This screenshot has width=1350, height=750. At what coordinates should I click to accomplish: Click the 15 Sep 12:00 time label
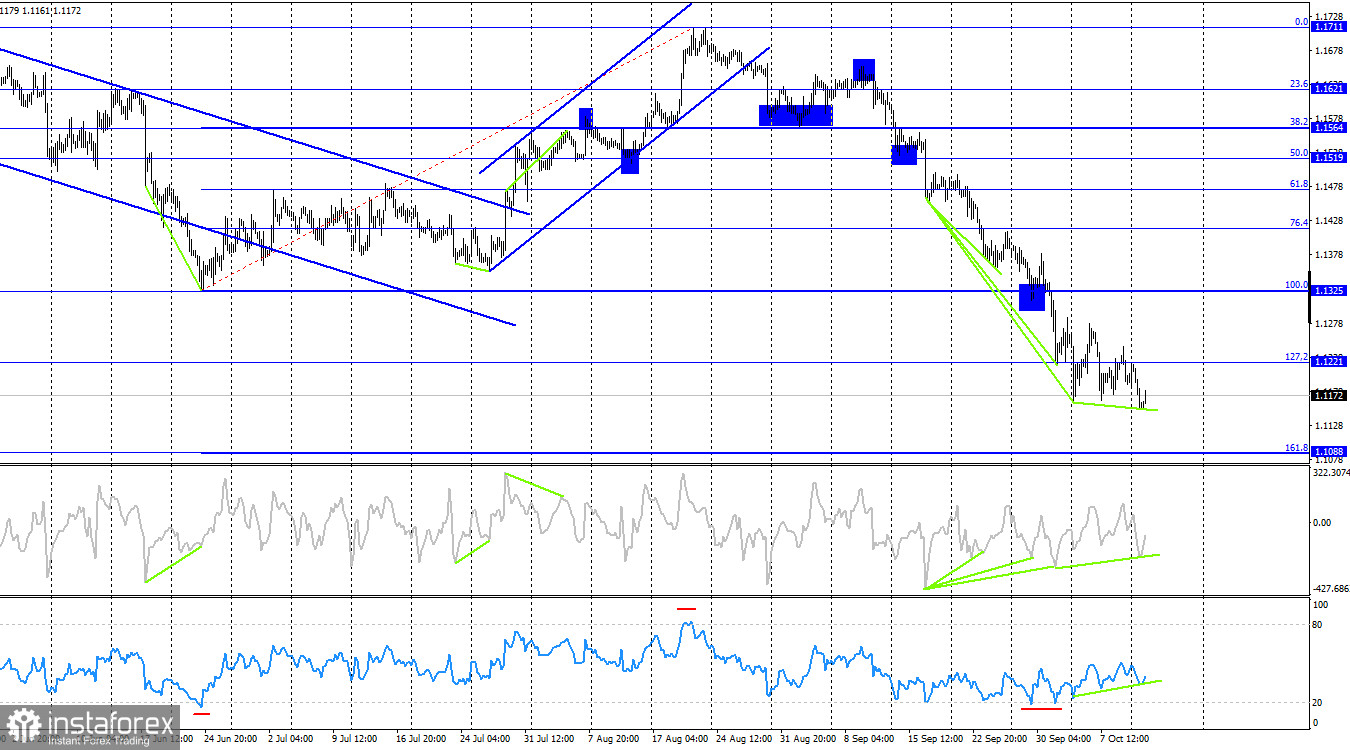point(936,739)
